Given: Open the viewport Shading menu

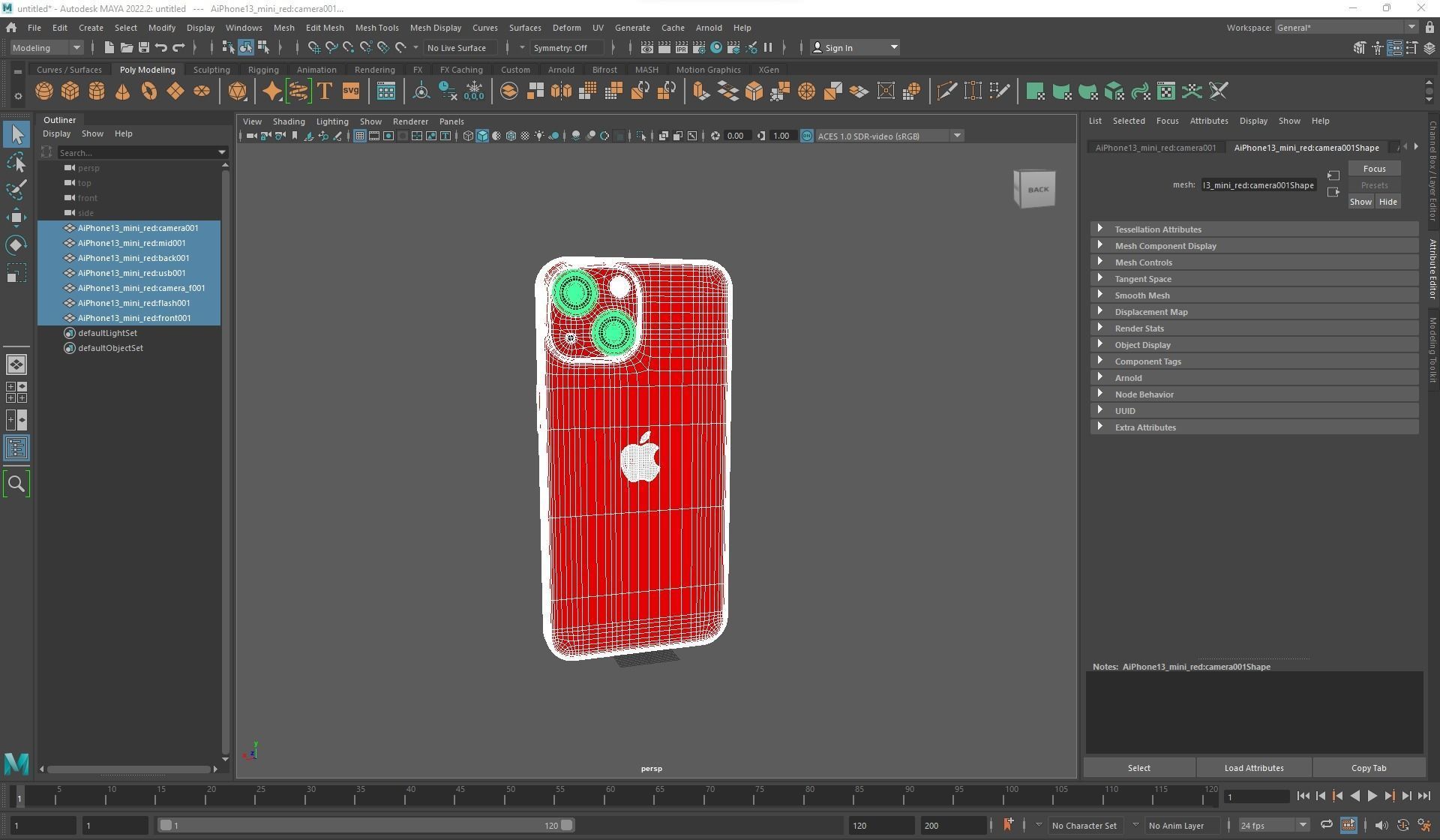Looking at the screenshot, I should pos(289,121).
